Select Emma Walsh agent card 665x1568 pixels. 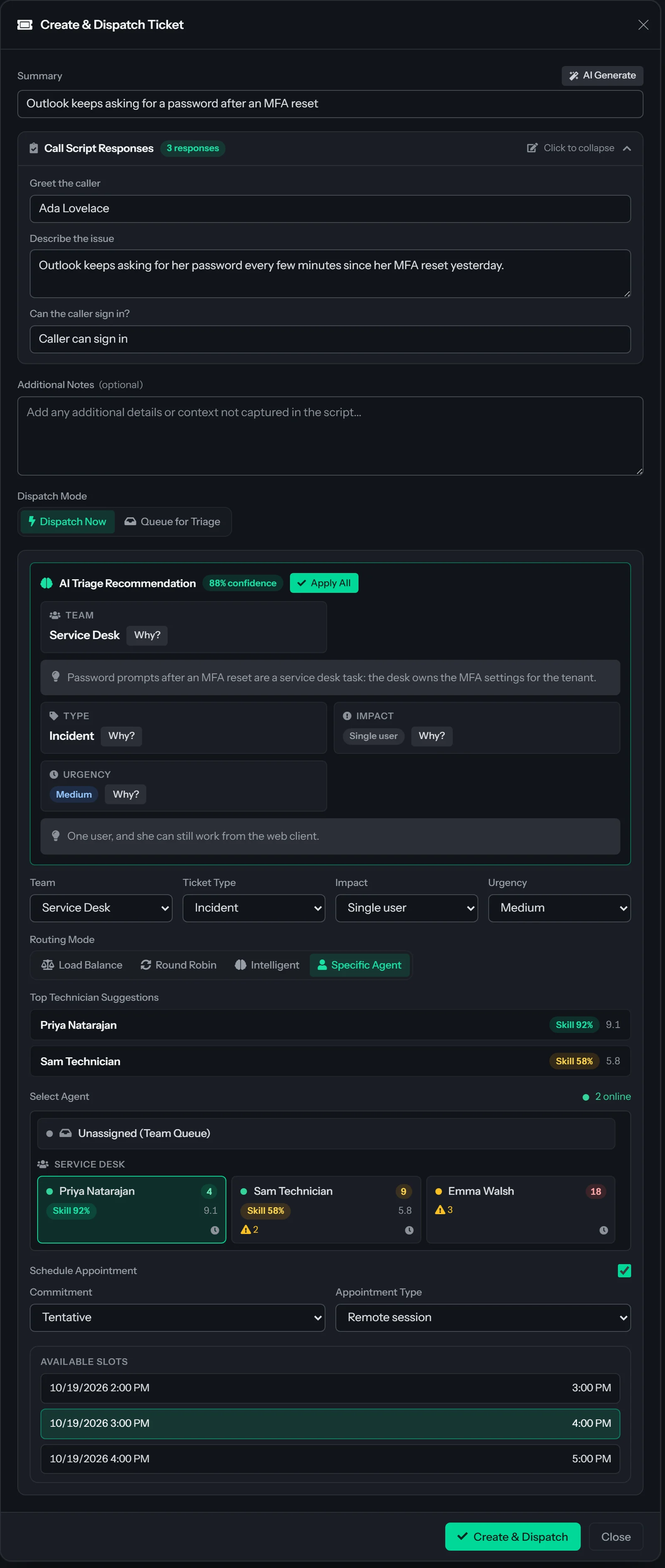521,1209
